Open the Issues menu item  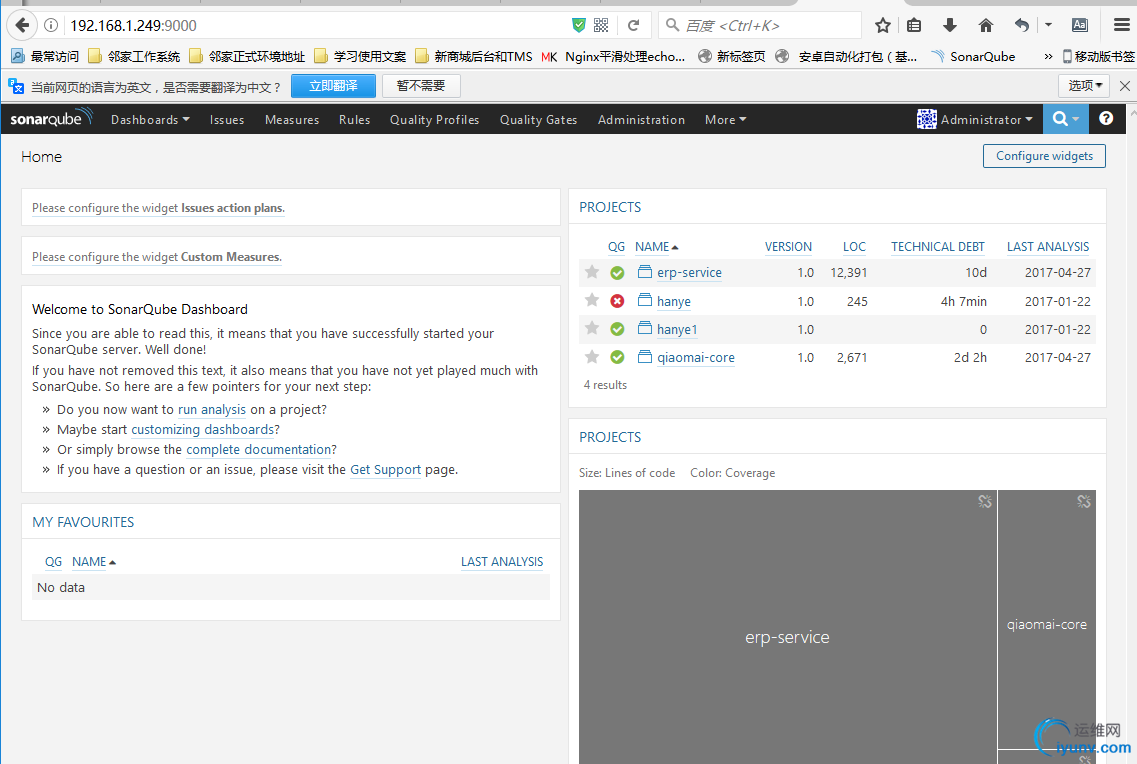pyautogui.click(x=227, y=120)
